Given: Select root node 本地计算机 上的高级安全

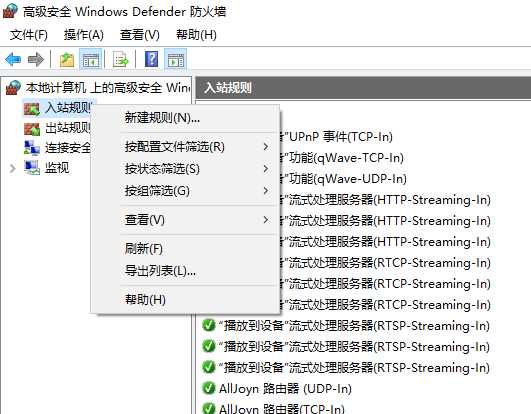Looking at the screenshot, I should coord(108,88).
